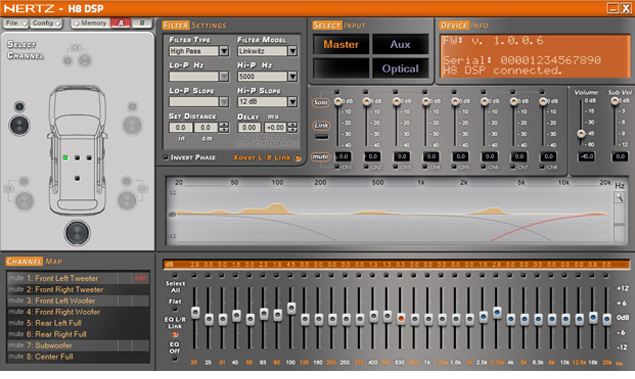Toggle the EQ L/R Link indicator

[x=175, y=334]
